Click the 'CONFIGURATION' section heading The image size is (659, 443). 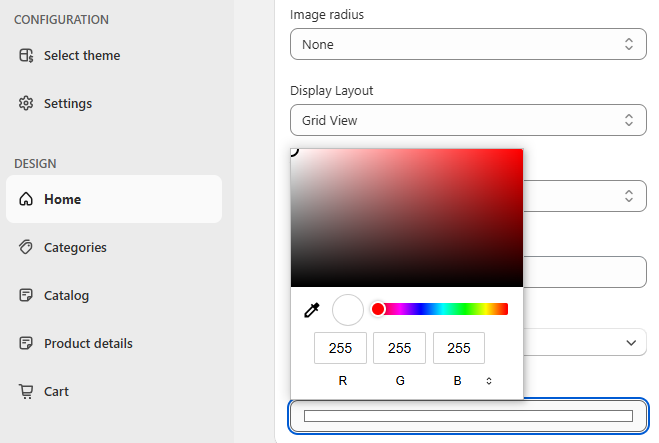tap(61, 20)
